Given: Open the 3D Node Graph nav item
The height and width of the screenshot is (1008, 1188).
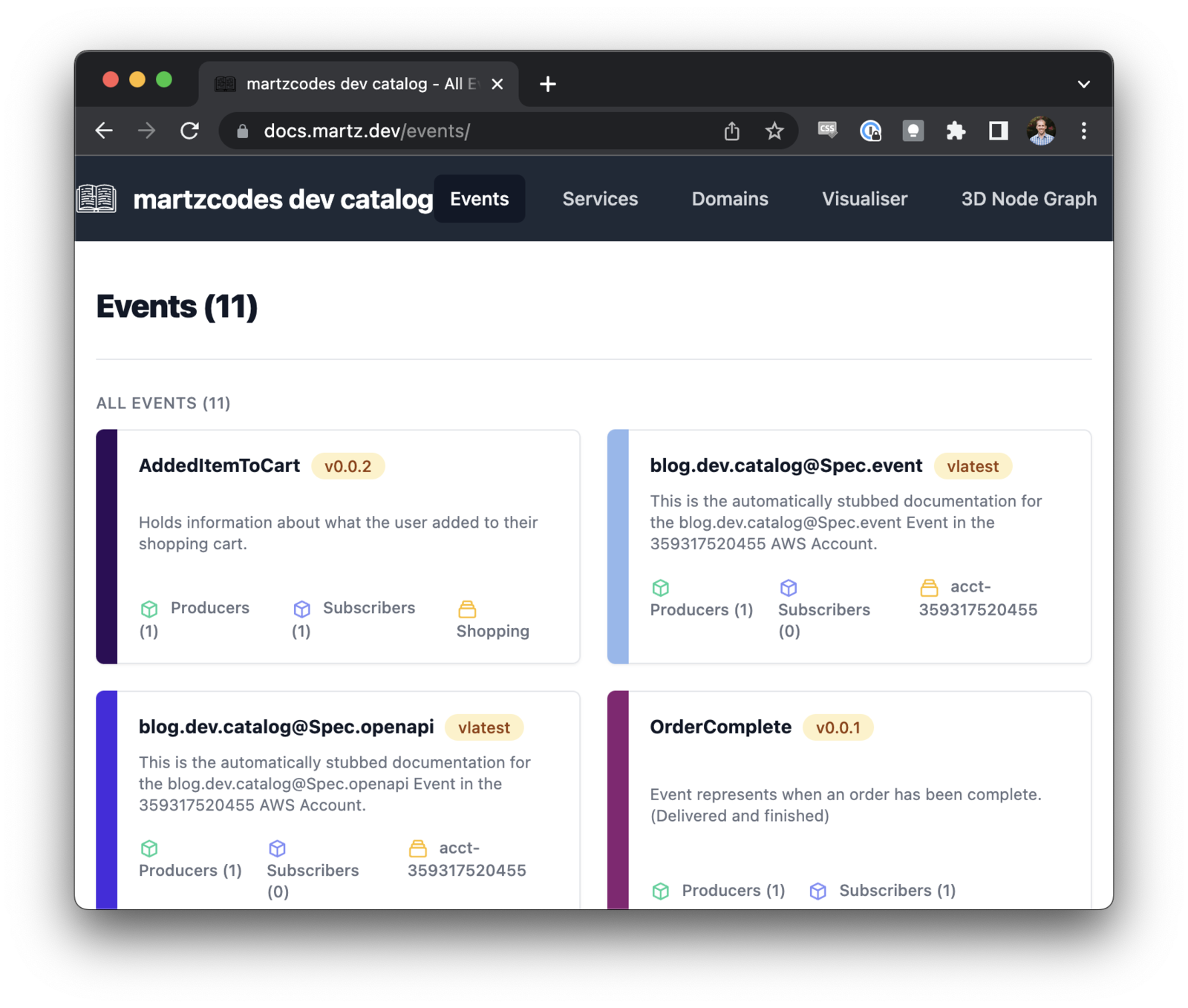Looking at the screenshot, I should click(1029, 199).
